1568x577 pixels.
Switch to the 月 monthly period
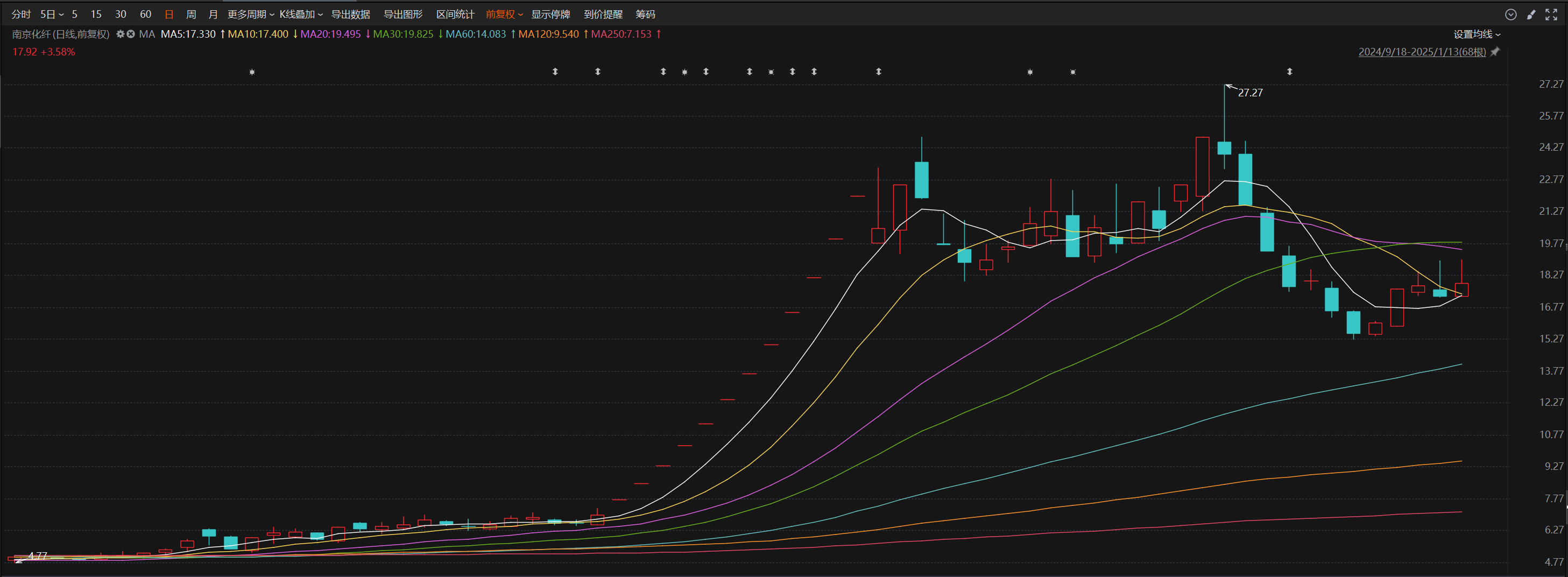coord(213,14)
